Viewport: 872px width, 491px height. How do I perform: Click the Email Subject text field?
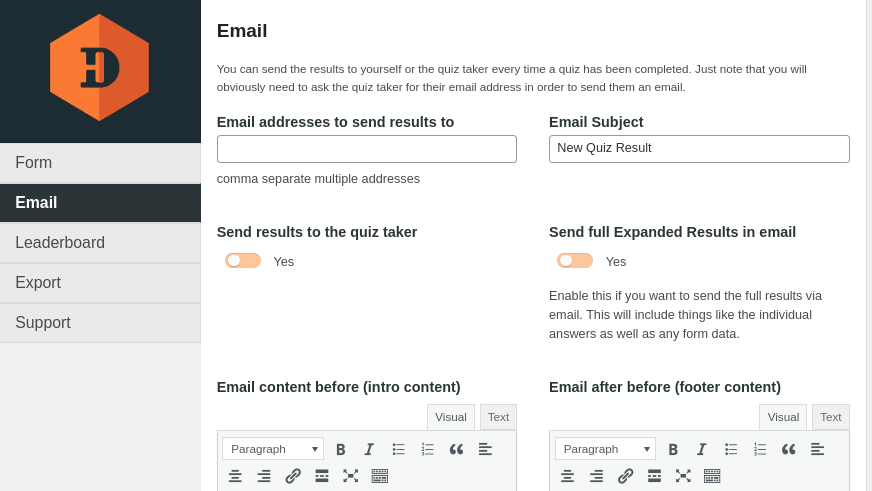tap(699, 149)
